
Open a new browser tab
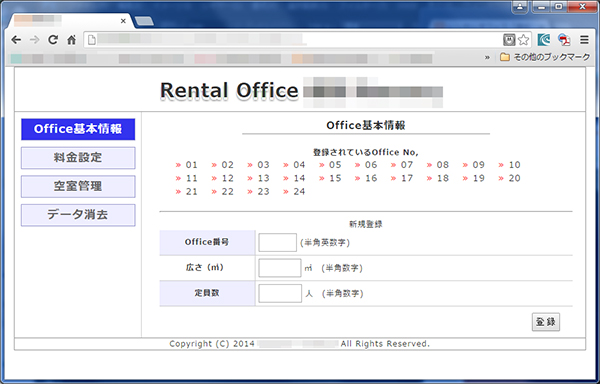(x=144, y=21)
